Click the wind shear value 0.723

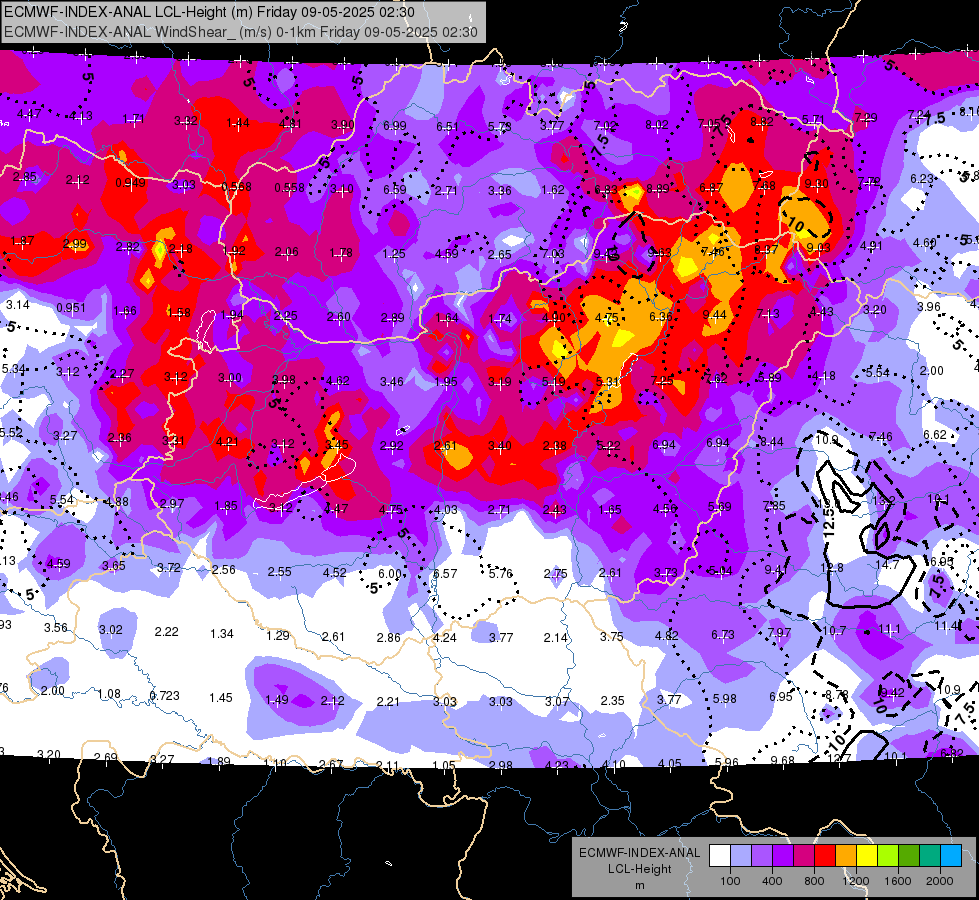[x=165, y=695]
